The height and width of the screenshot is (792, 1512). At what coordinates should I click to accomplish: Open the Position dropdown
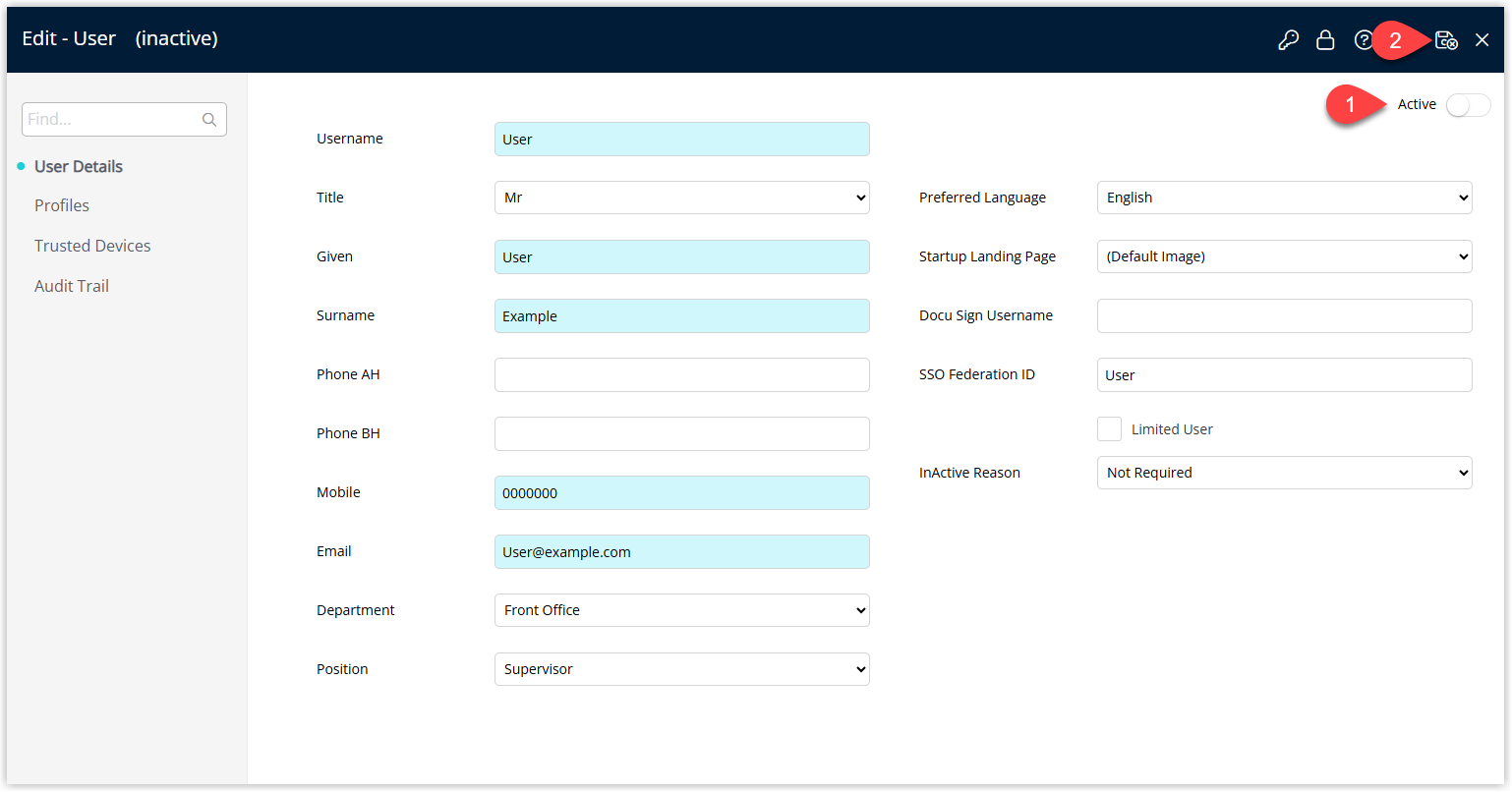click(x=682, y=669)
